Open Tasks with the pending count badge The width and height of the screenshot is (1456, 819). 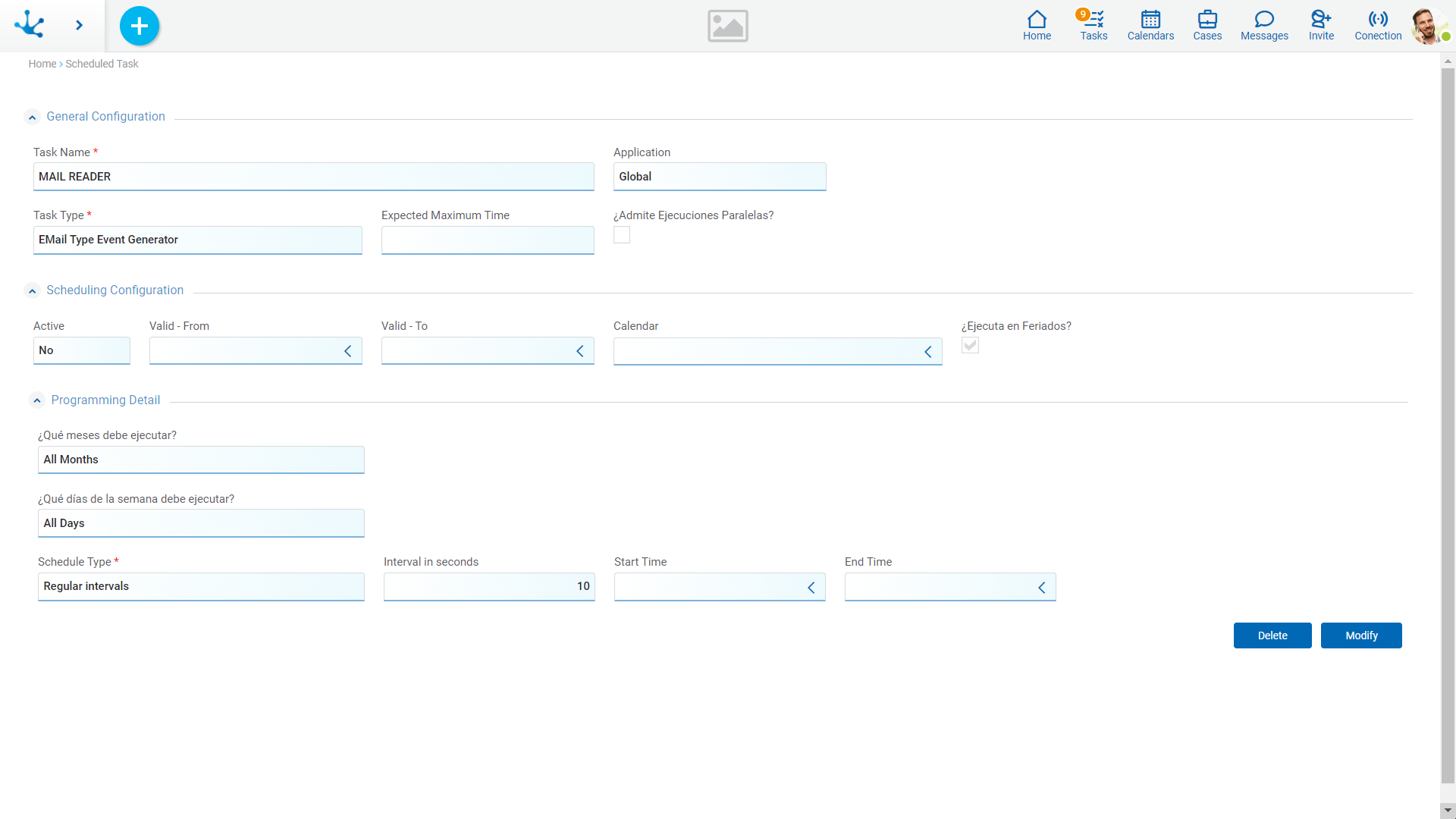[1093, 25]
